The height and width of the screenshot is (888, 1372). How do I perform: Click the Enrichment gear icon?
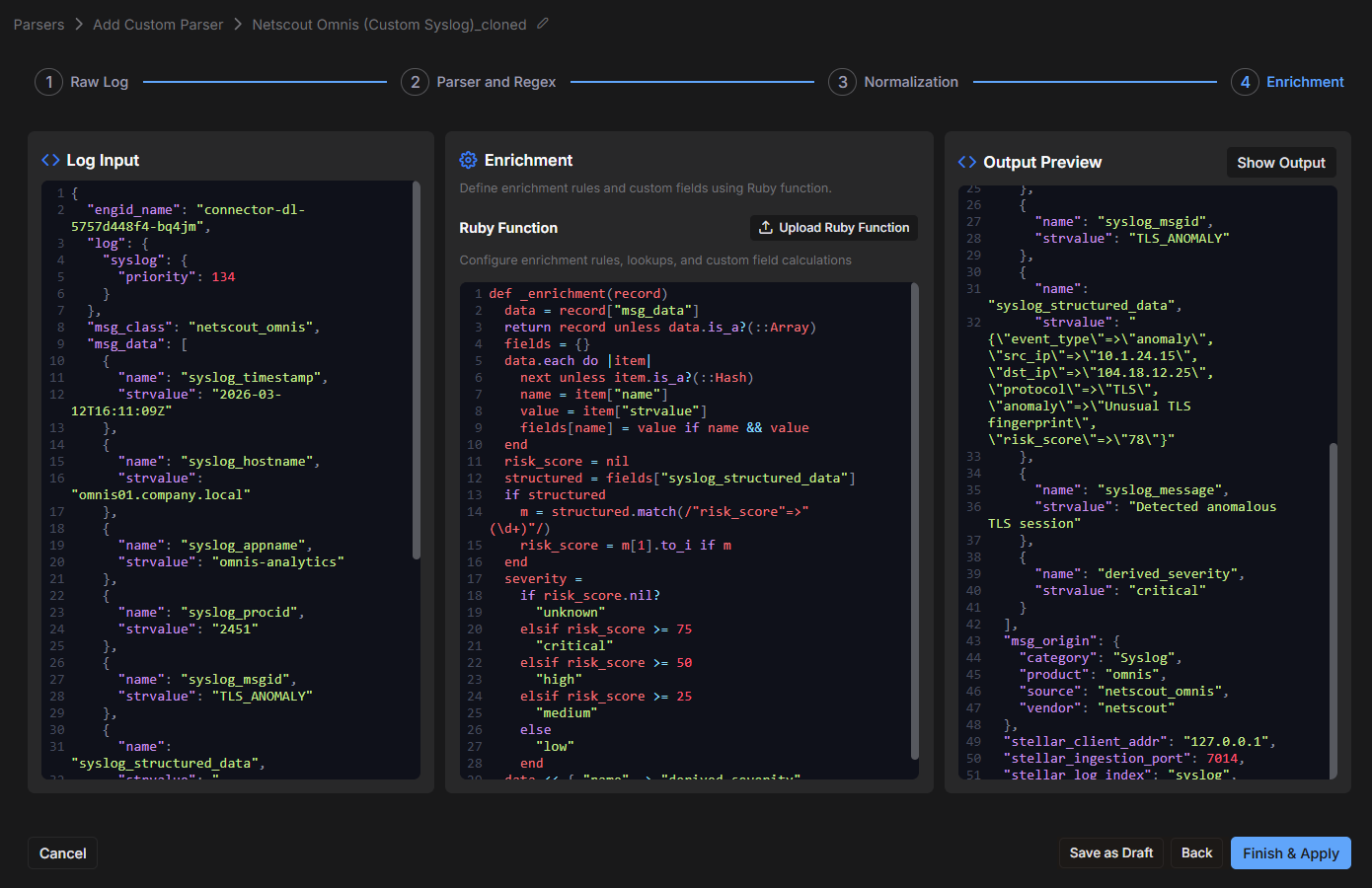pos(468,160)
